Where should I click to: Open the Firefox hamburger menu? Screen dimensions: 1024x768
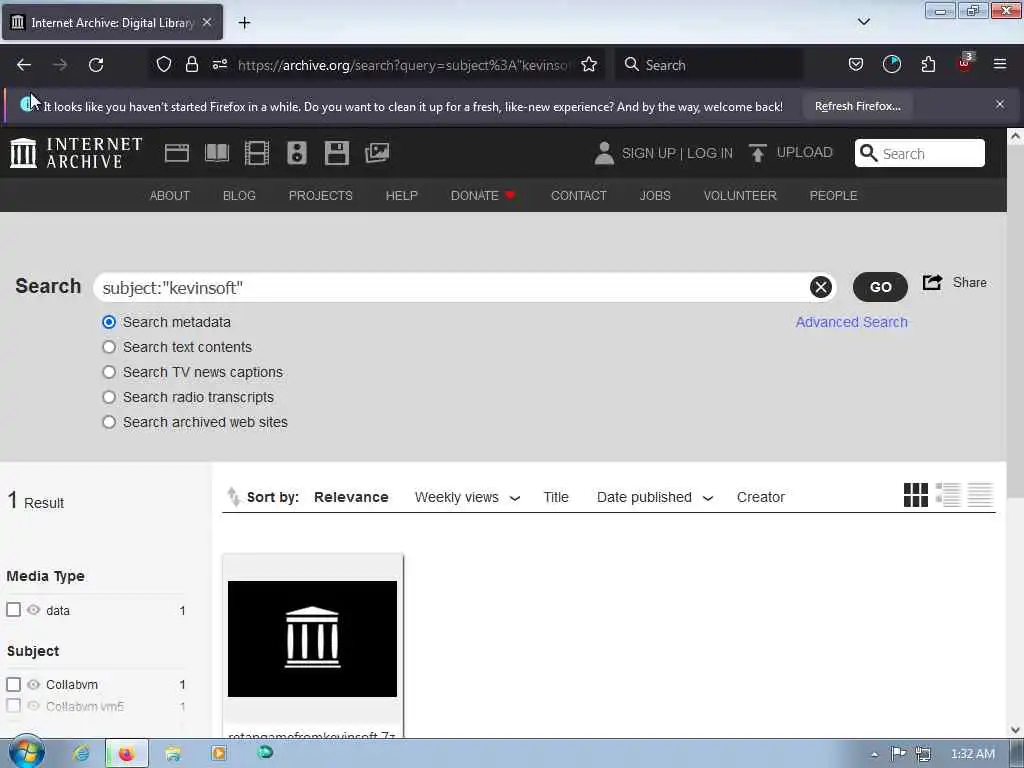pyautogui.click(x=1000, y=64)
